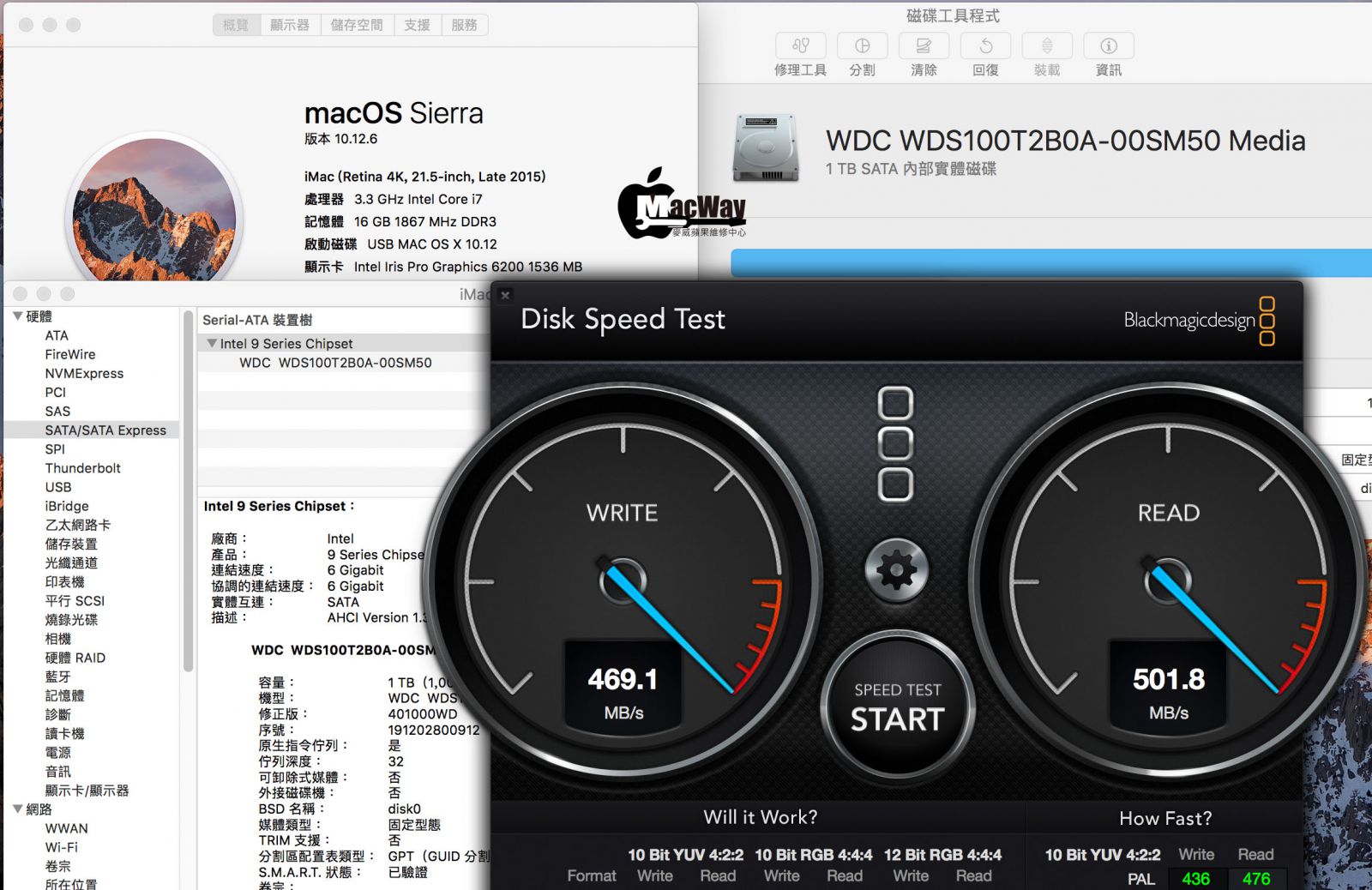Select 顯示卡/顯示器 in the sidebar
The image size is (1372, 890).
[x=87, y=790]
